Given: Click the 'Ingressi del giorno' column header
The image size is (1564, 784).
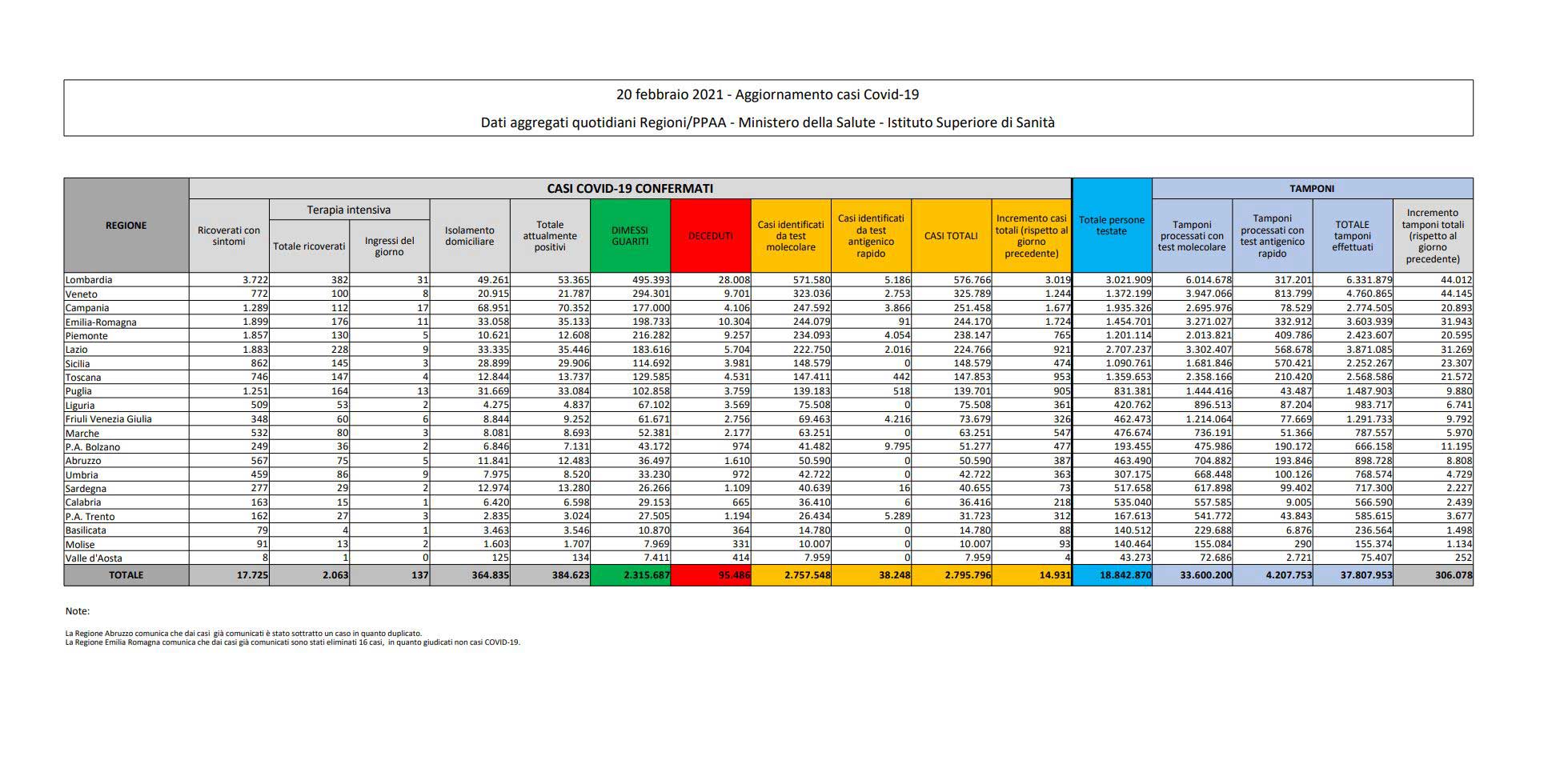Looking at the screenshot, I should pos(389,246).
